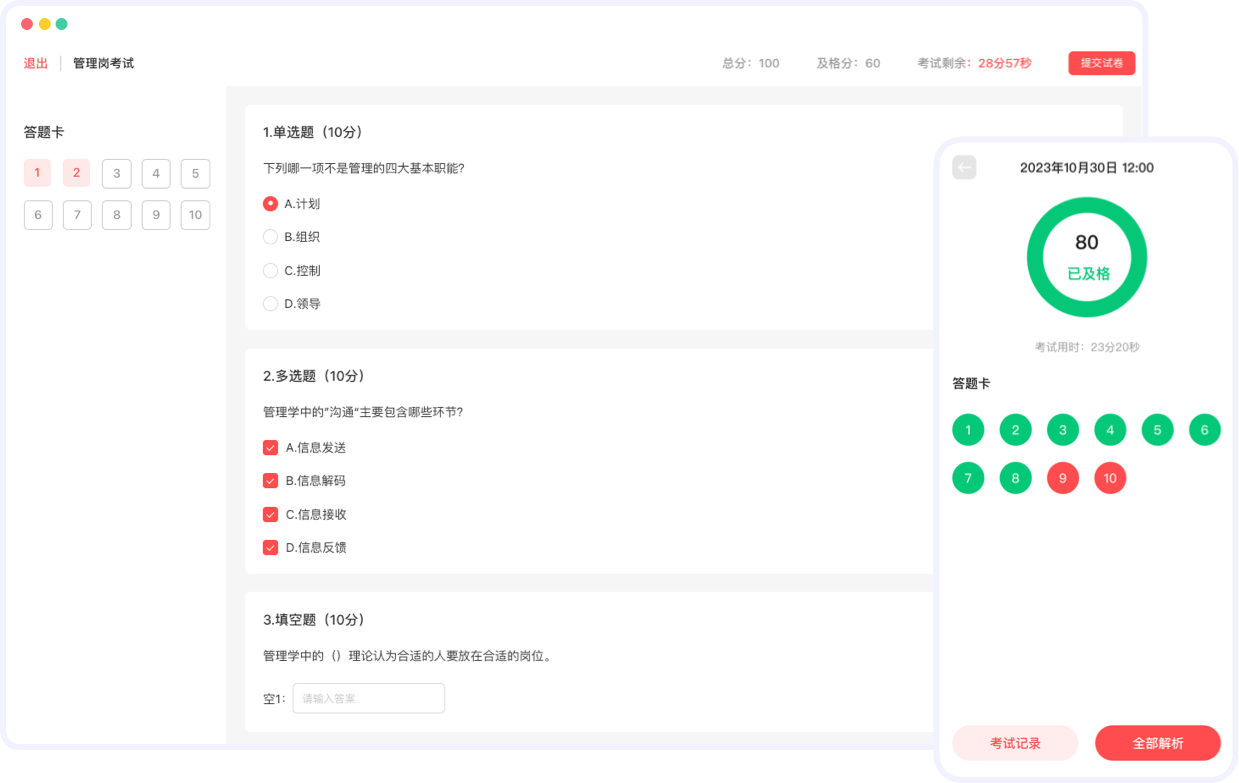The height and width of the screenshot is (783, 1239).
Task: Uncheck option A.信息发送 in the multi-choice question
Action: click(x=270, y=447)
